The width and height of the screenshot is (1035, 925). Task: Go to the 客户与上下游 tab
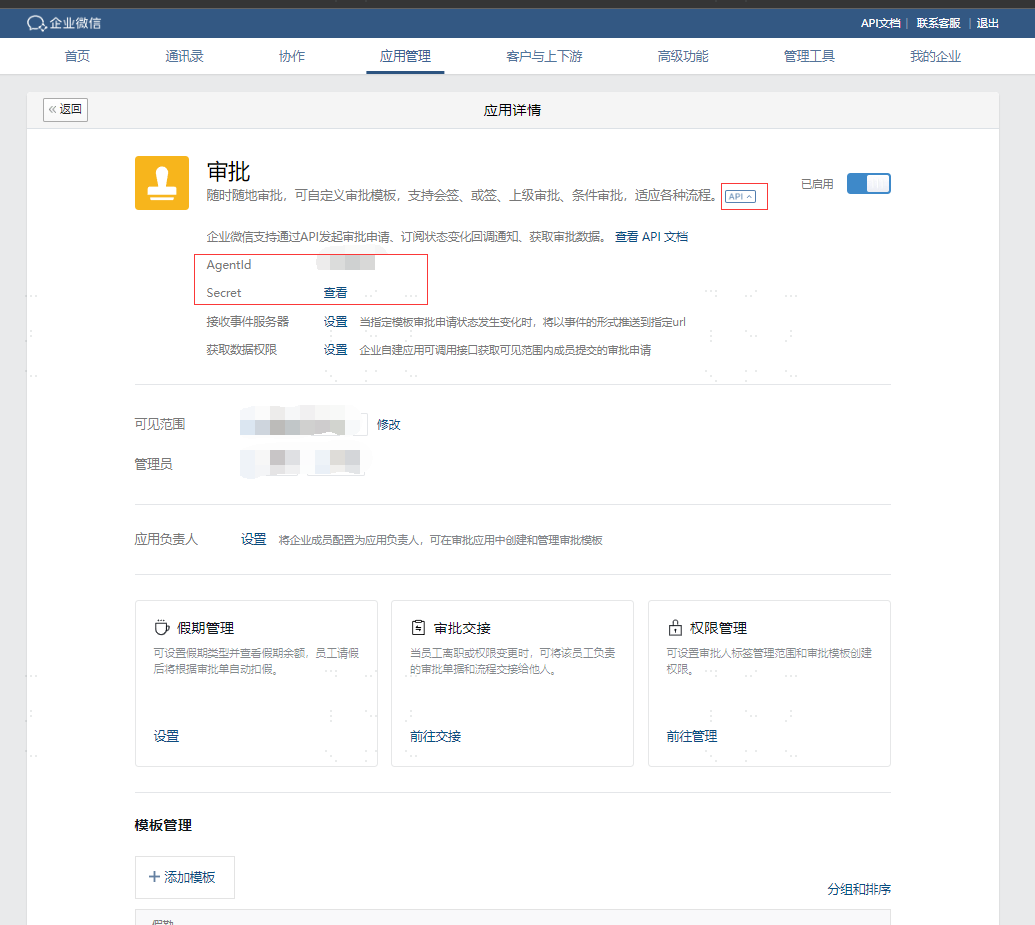(544, 56)
